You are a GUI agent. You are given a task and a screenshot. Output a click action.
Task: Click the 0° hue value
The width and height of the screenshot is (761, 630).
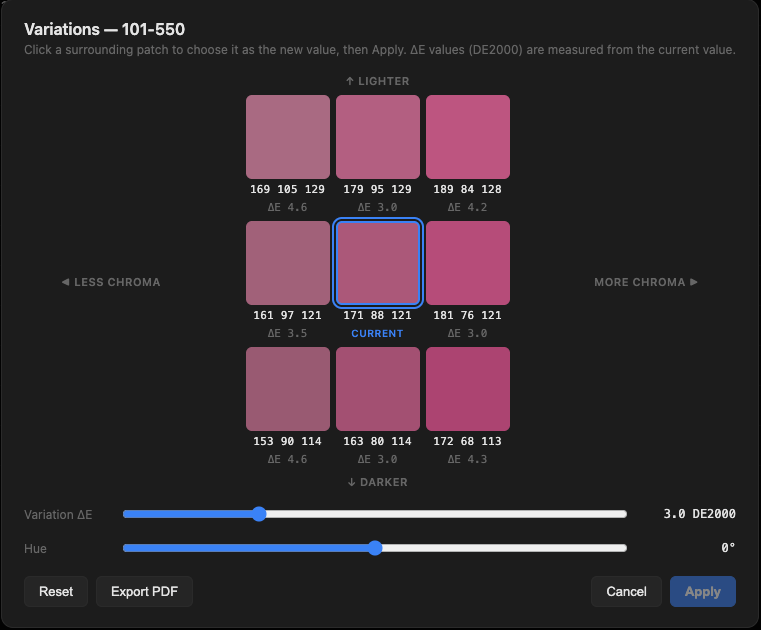[x=728, y=548]
